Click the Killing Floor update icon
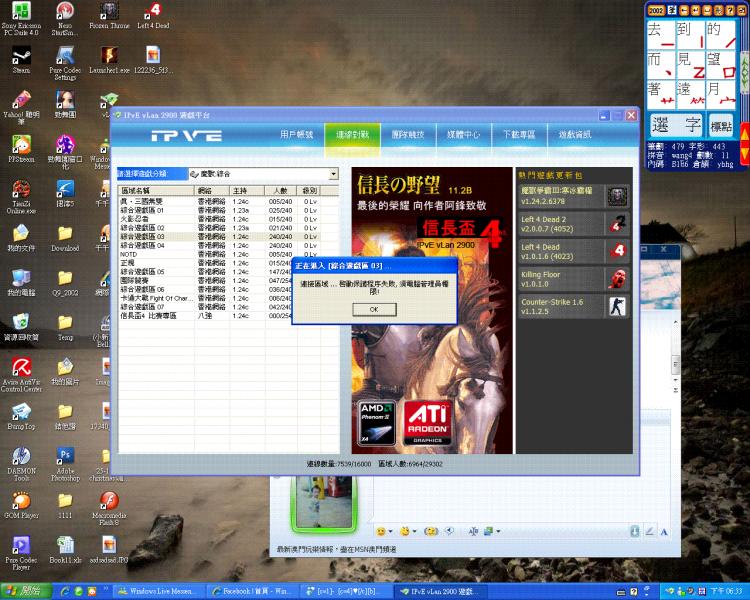 pos(618,279)
